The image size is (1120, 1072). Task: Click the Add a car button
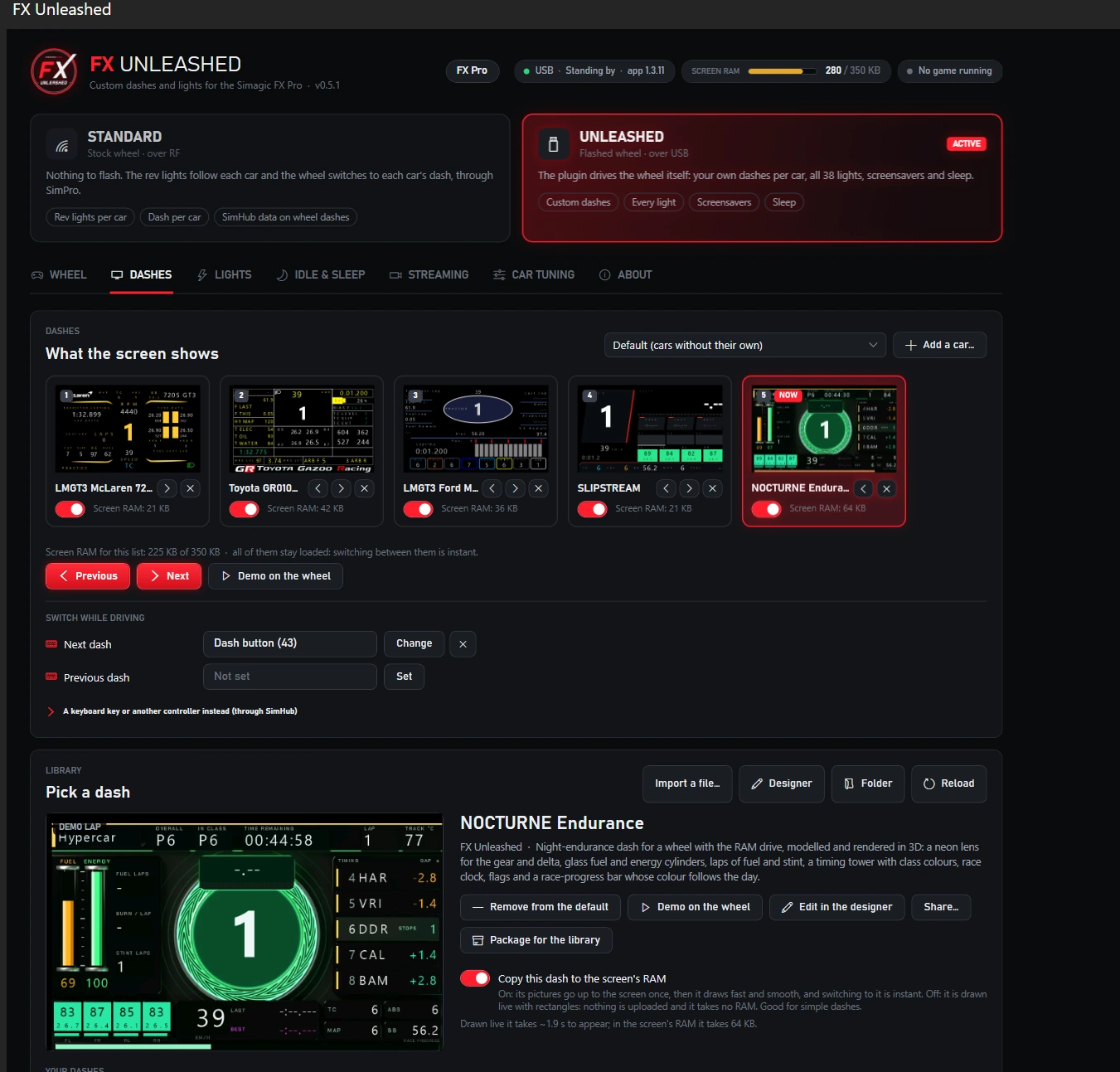click(x=940, y=345)
